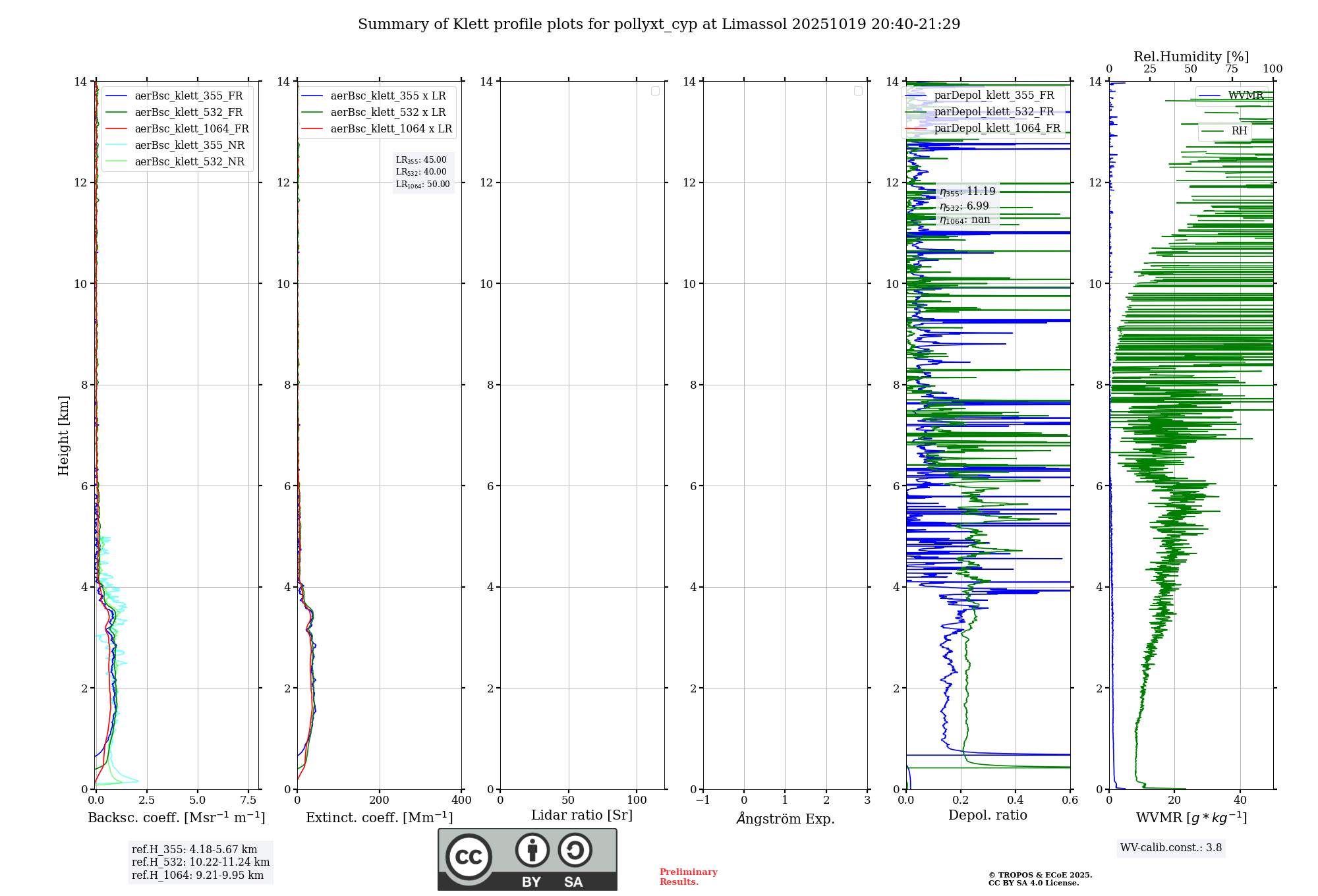Click the empty legend box in Lidar ratio plot
This screenshot has width=1318, height=896.
pyautogui.click(x=655, y=91)
